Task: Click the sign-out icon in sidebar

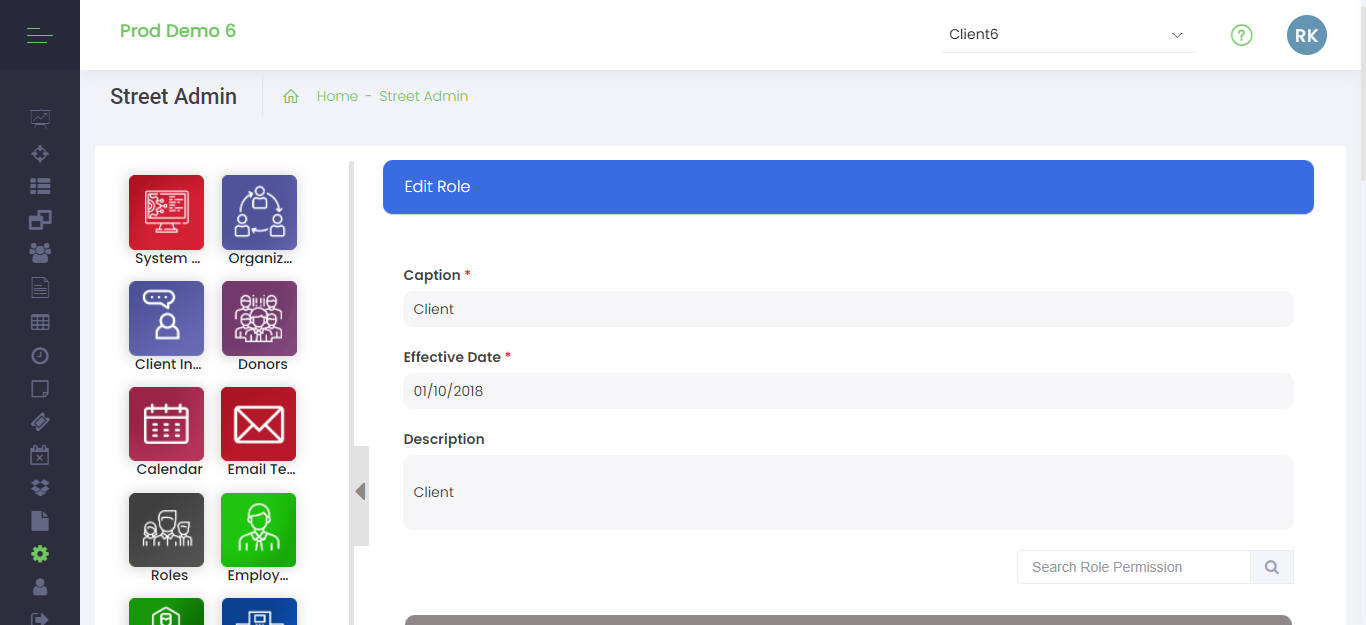Action: point(40,618)
